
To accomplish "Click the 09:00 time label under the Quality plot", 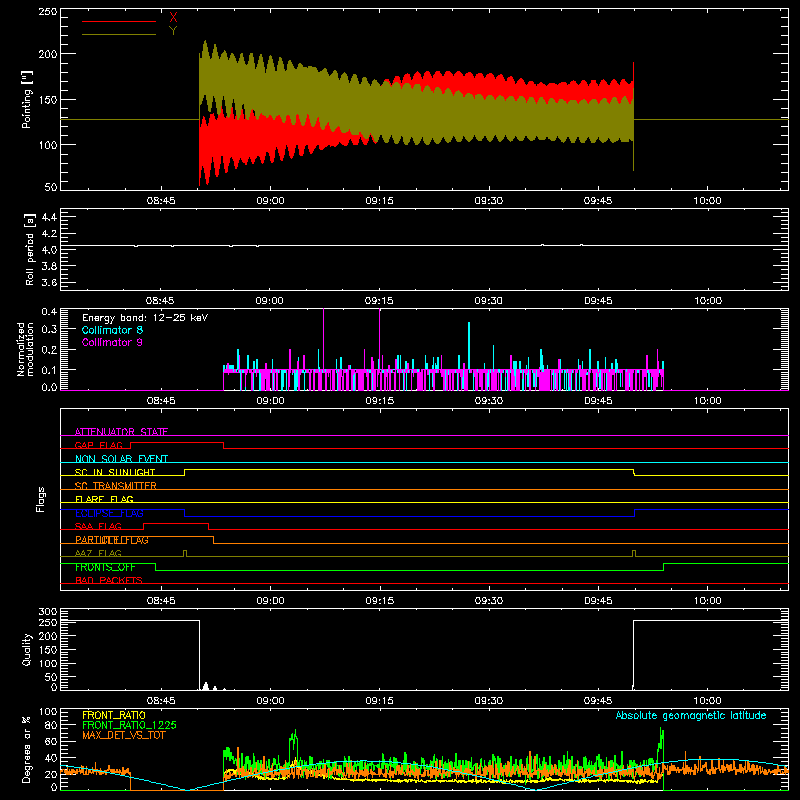I will coord(270,701).
